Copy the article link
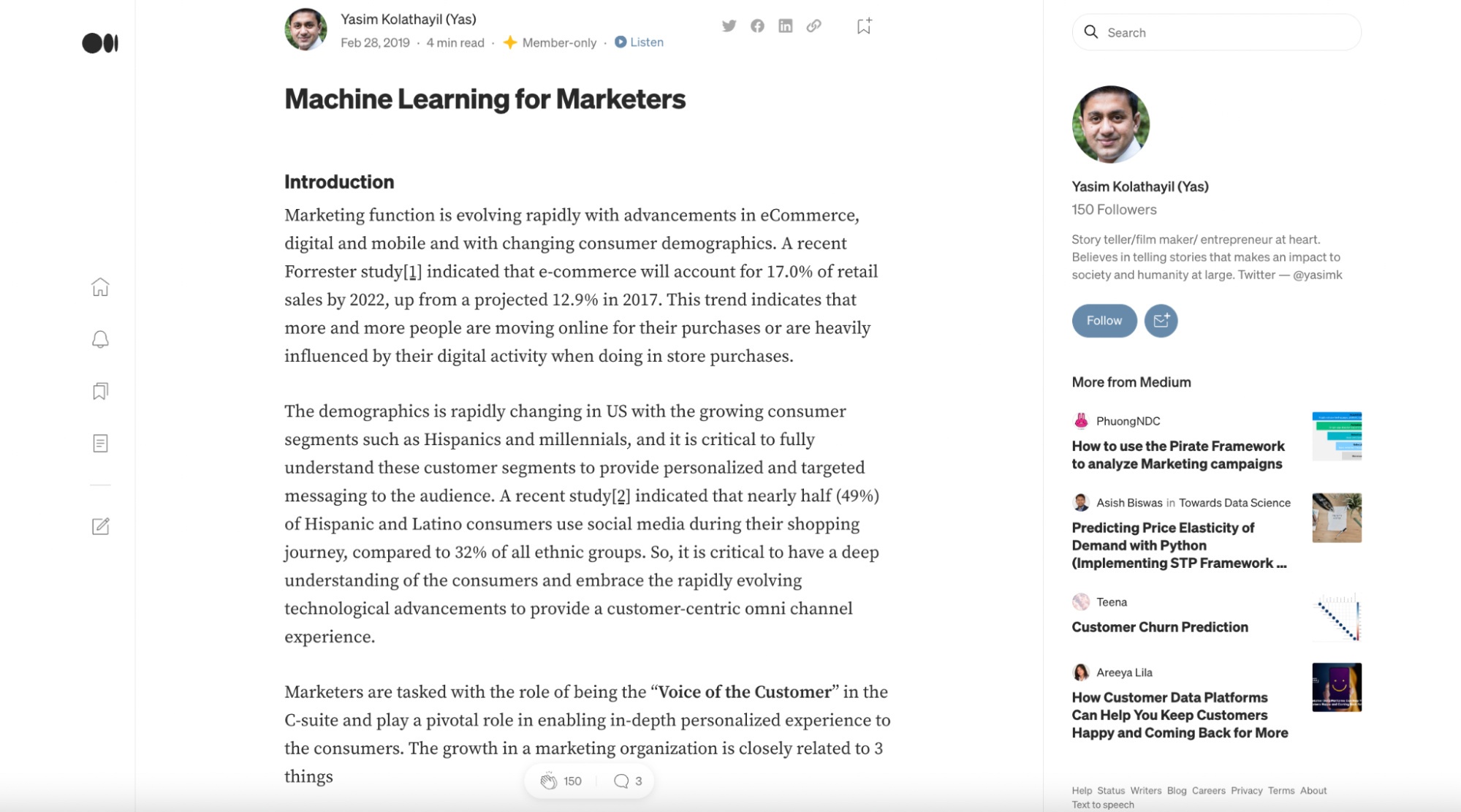Screen dimensions: 1461x812 tap(814, 25)
